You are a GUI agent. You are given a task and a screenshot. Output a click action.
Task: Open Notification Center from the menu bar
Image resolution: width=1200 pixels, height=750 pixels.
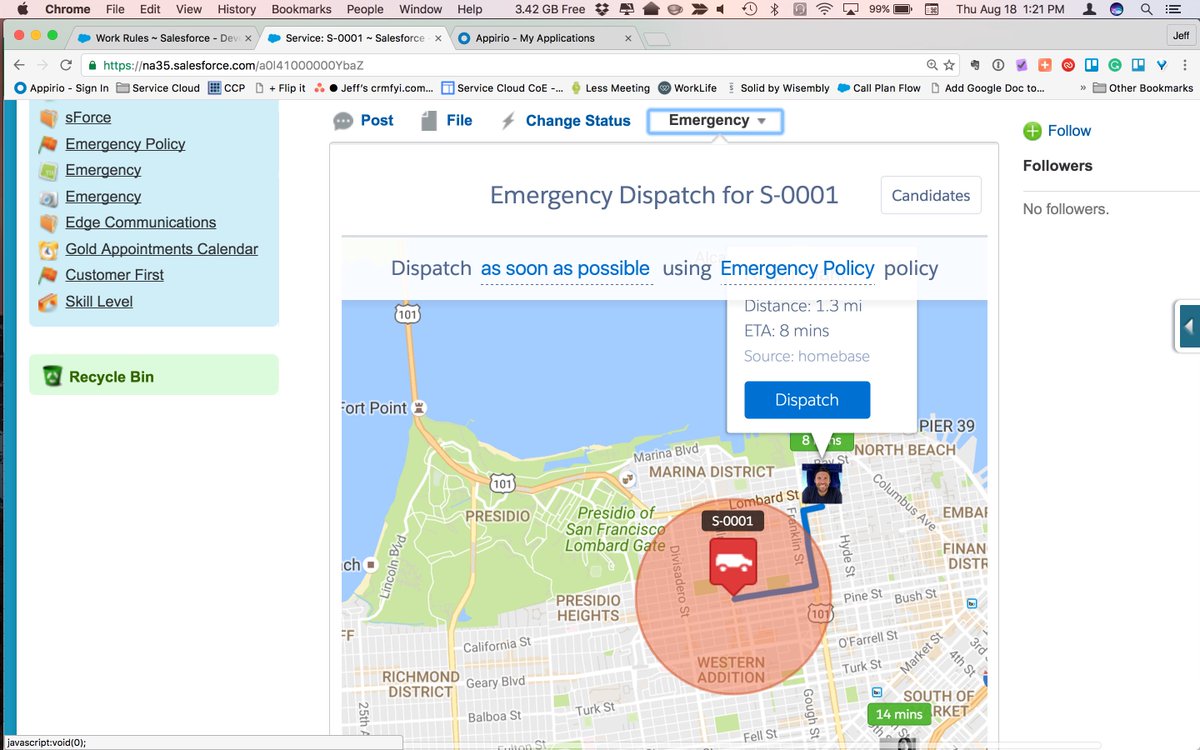tap(1172, 9)
